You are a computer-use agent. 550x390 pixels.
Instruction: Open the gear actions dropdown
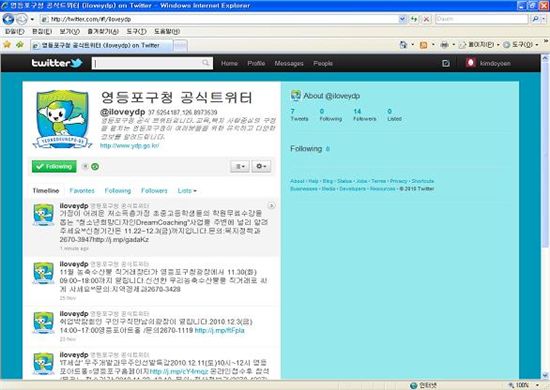(261, 166)
